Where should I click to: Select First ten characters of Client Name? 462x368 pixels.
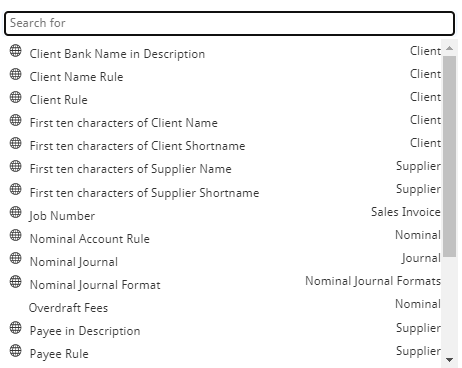[x=225, y=123]
